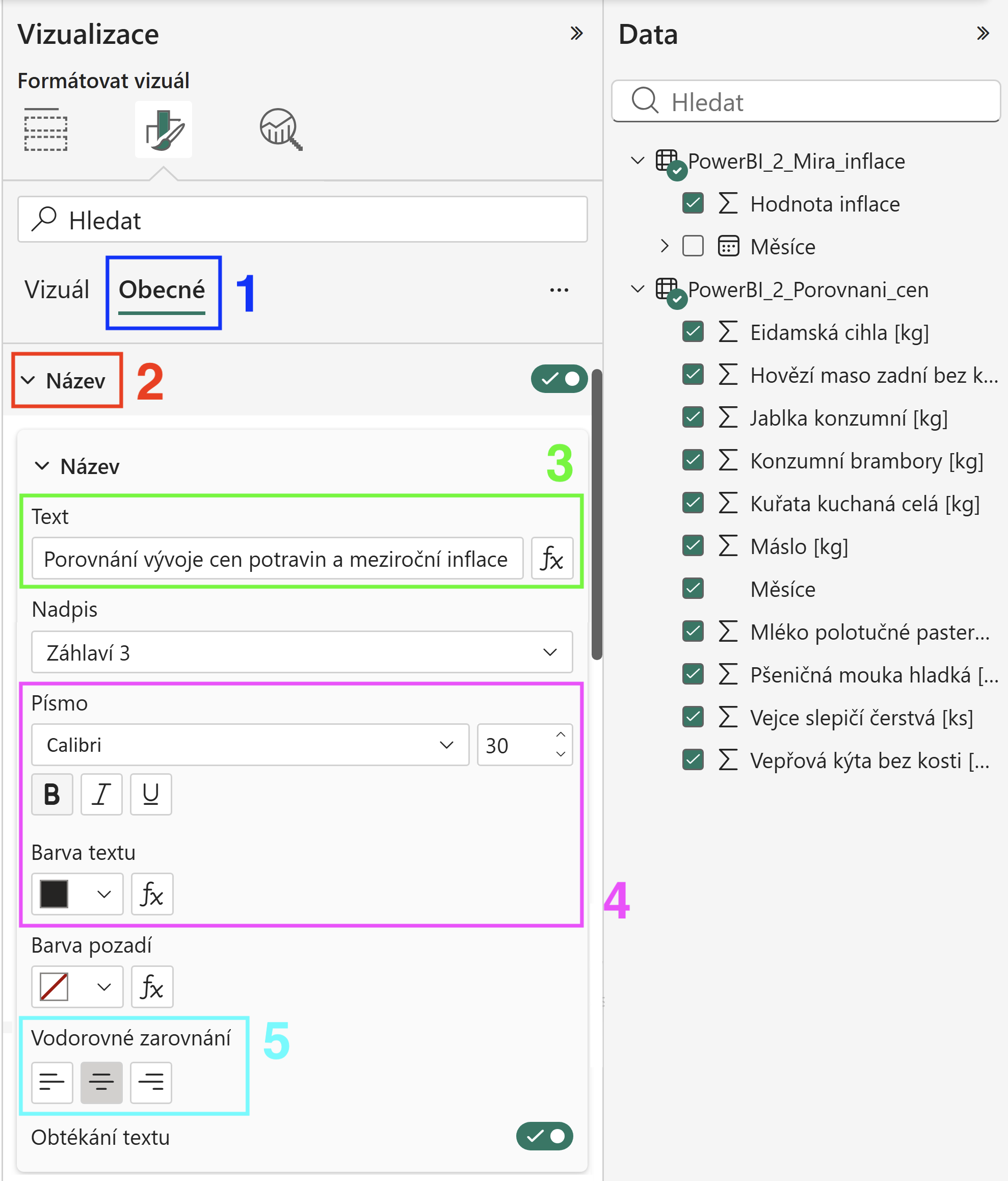
Task: Uncheck the Vejce slepičí čerstvá [ks] checkbox
Action: pyautogui.click(x=693, y=717)
